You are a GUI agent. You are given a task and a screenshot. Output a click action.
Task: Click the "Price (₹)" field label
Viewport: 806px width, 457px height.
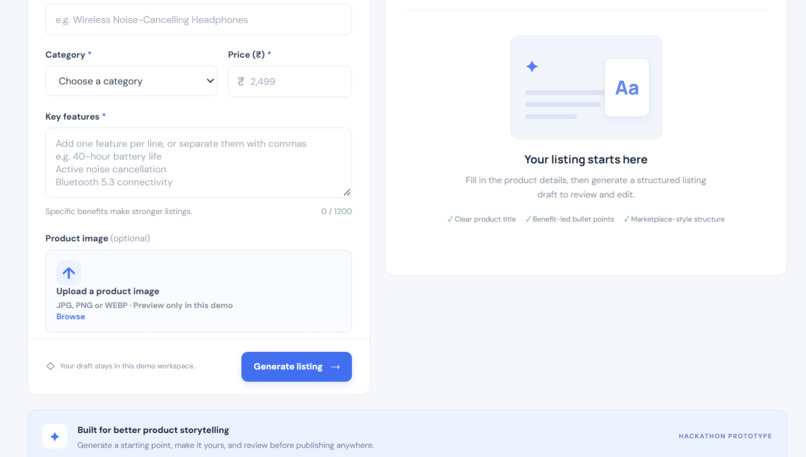point(247,54)
